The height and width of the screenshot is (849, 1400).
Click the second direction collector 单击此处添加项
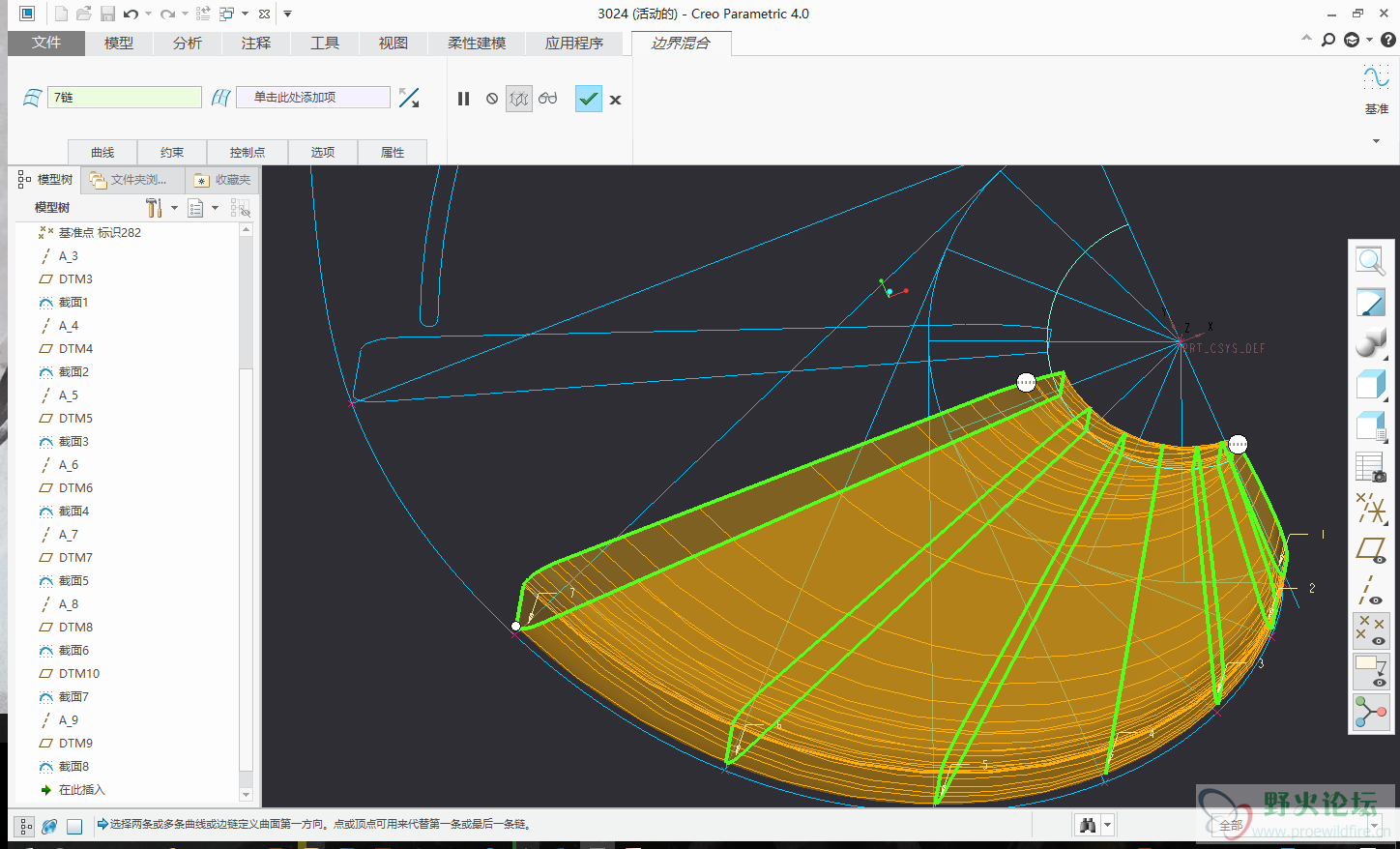coord(313,98)
